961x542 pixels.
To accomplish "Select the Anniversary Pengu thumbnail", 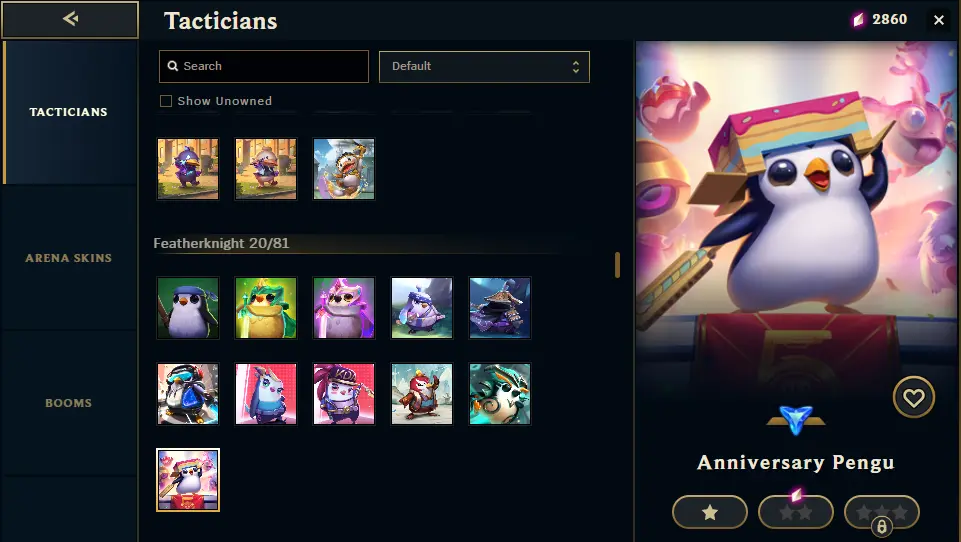I will pyautogui.click(x=188, y=479).
